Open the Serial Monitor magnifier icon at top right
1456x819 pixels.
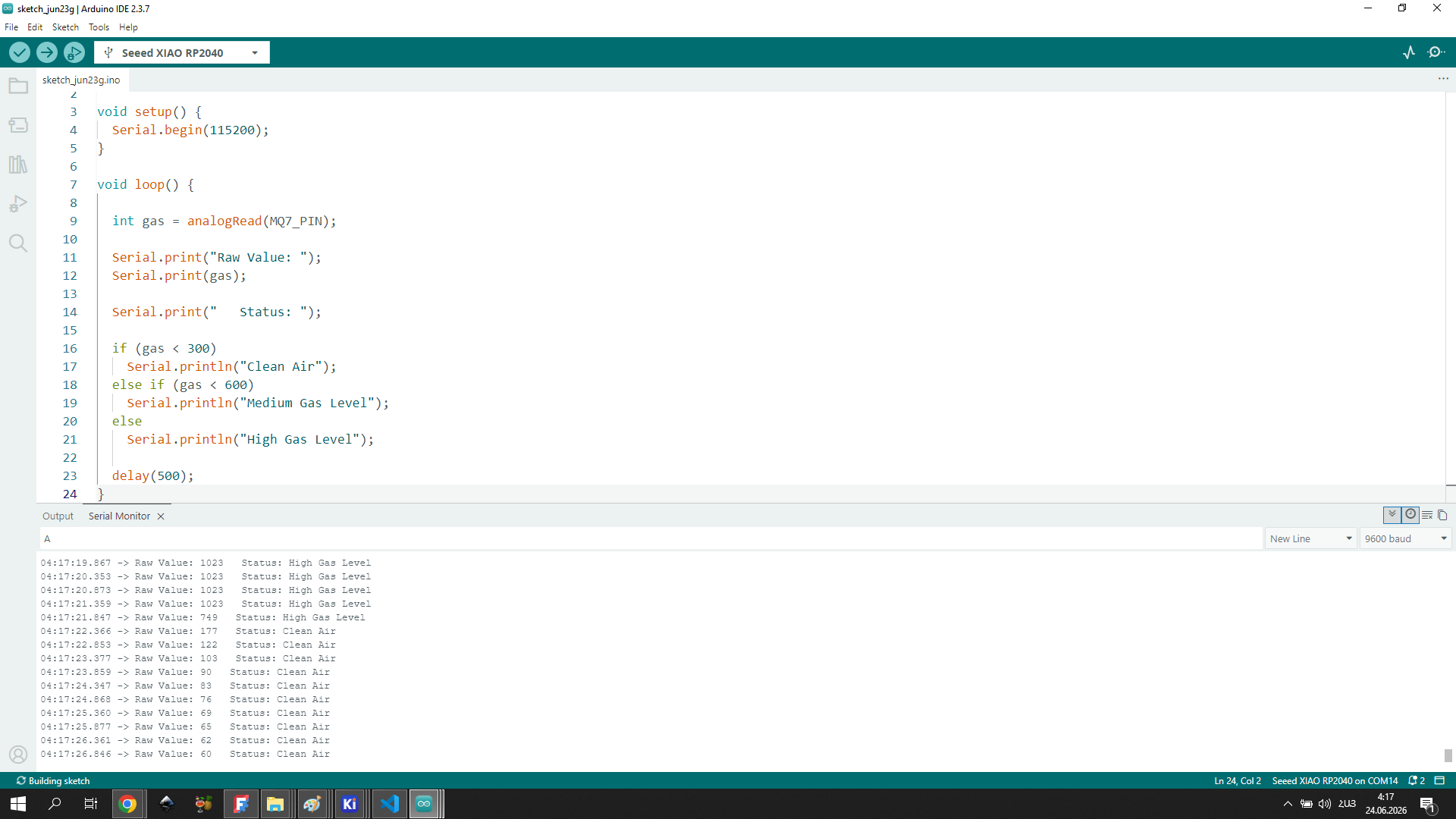pos(1436,52)
